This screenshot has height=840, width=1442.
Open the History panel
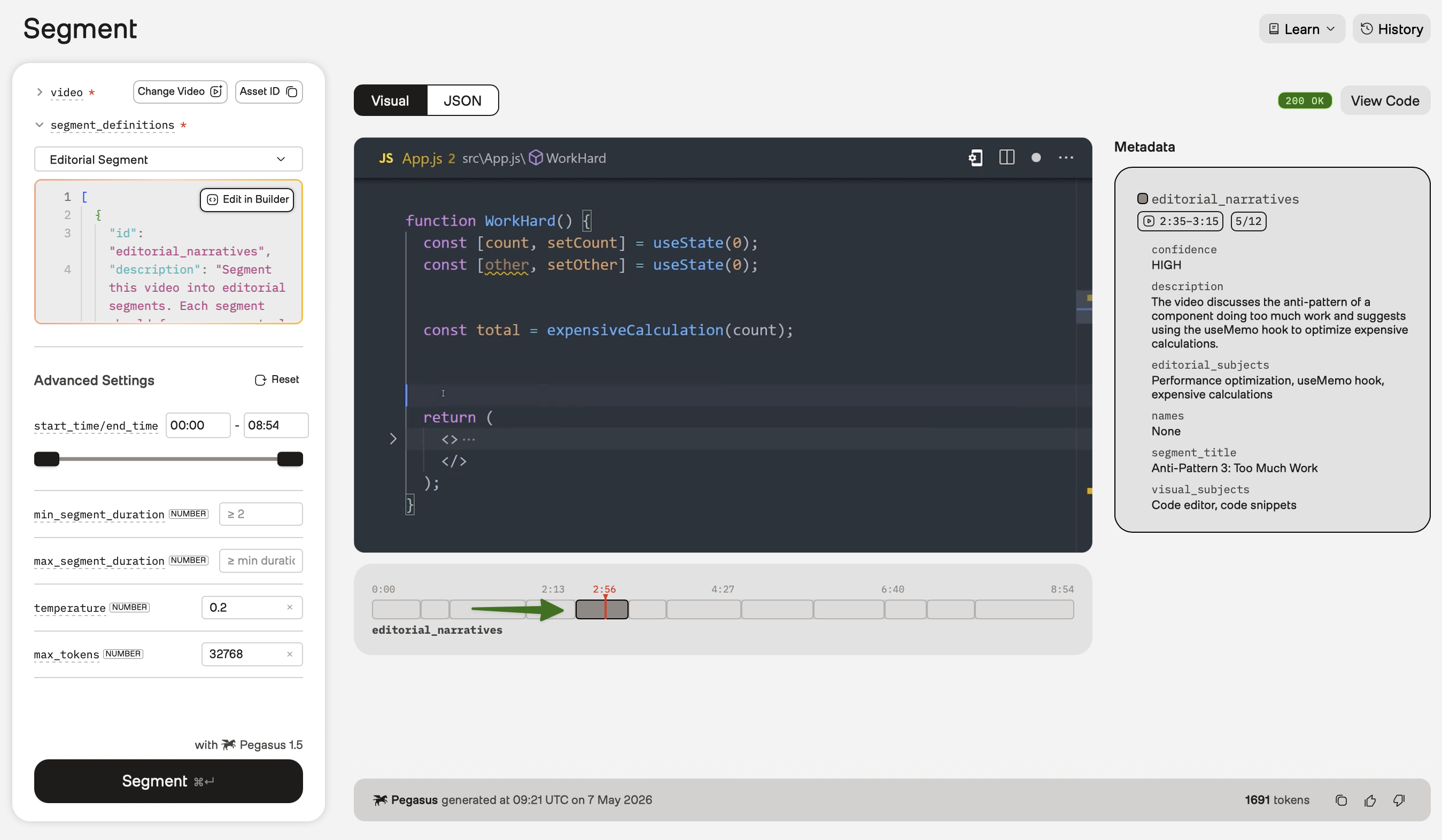(x=1392, y=29)
